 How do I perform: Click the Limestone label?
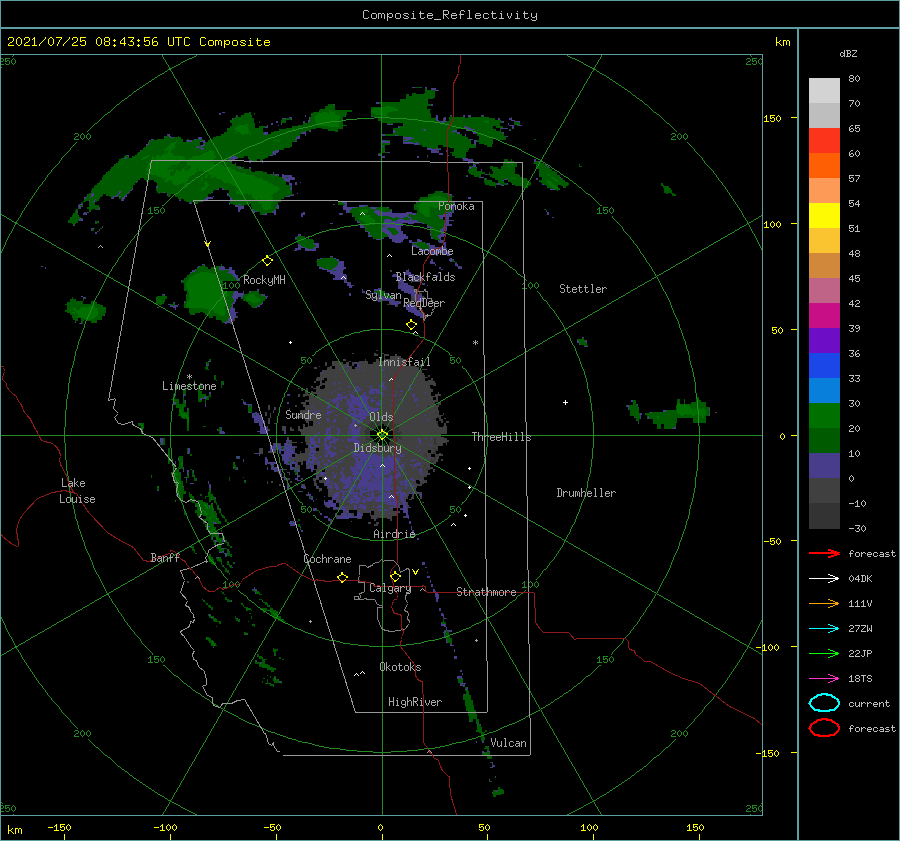[x=189, y=386]
